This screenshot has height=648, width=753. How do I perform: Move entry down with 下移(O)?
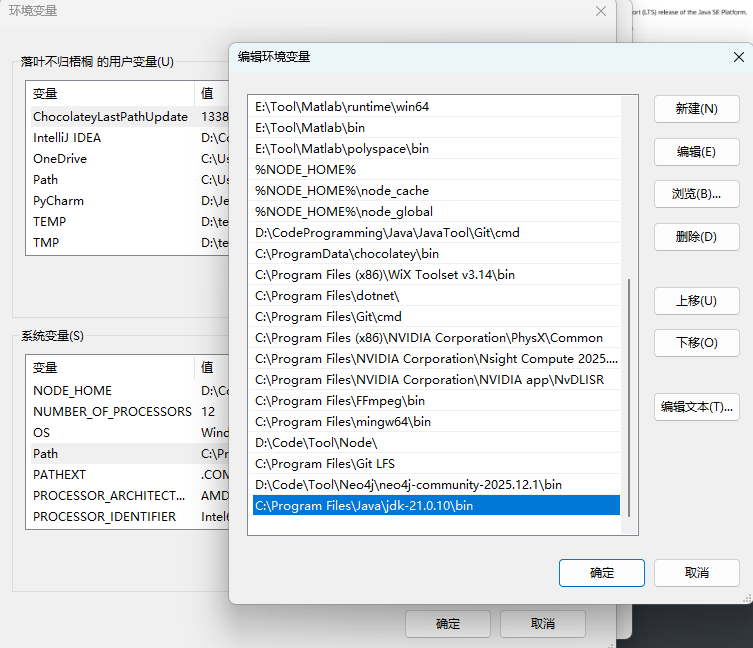[x=696, y=343]
